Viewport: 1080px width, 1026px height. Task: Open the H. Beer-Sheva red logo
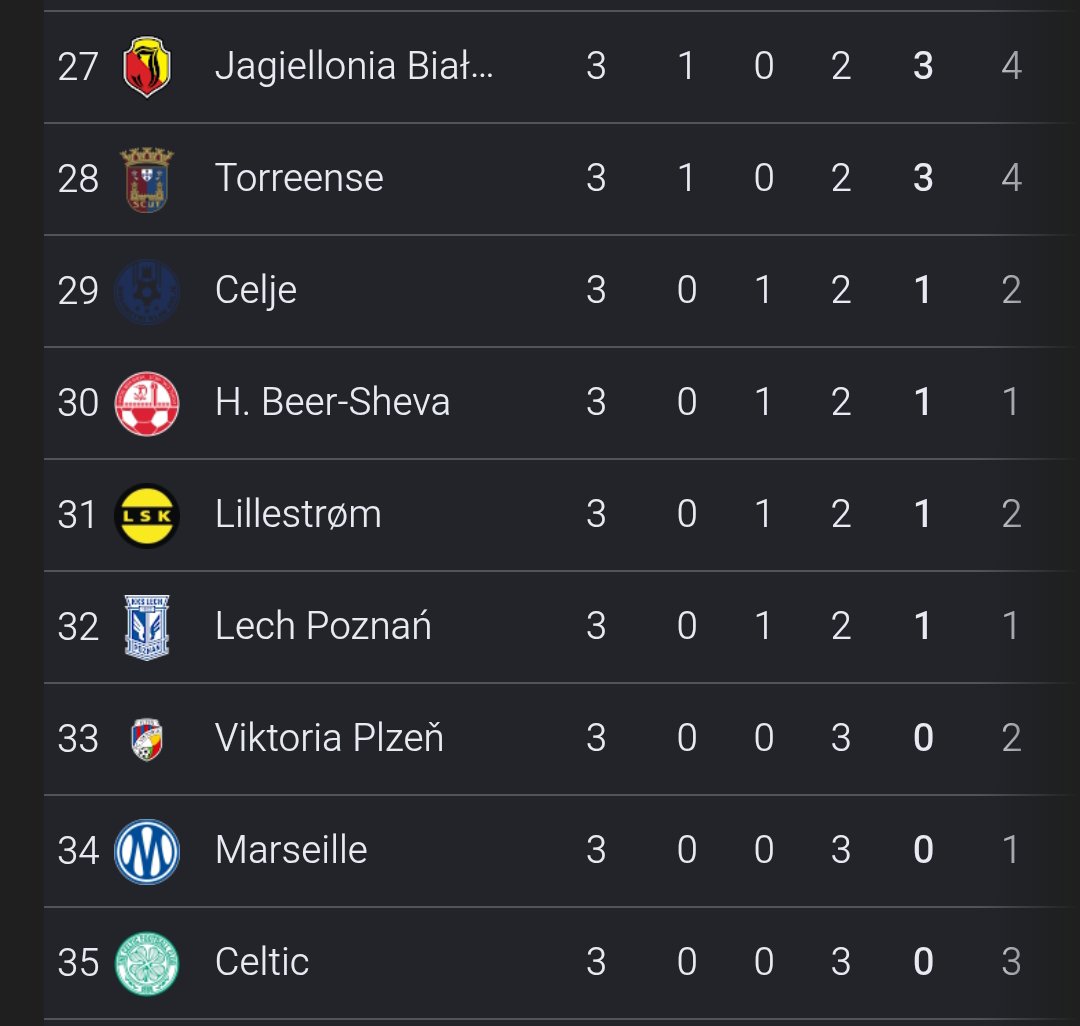tap(147, 404)
